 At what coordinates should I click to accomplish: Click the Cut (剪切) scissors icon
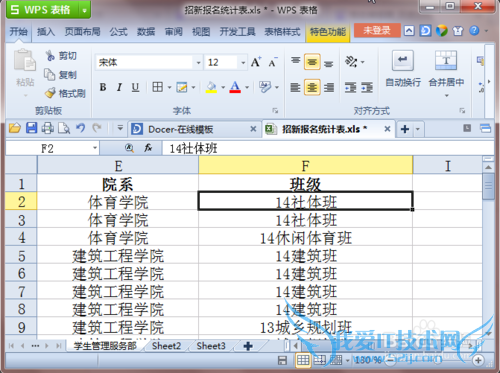[x=50, y=55]
